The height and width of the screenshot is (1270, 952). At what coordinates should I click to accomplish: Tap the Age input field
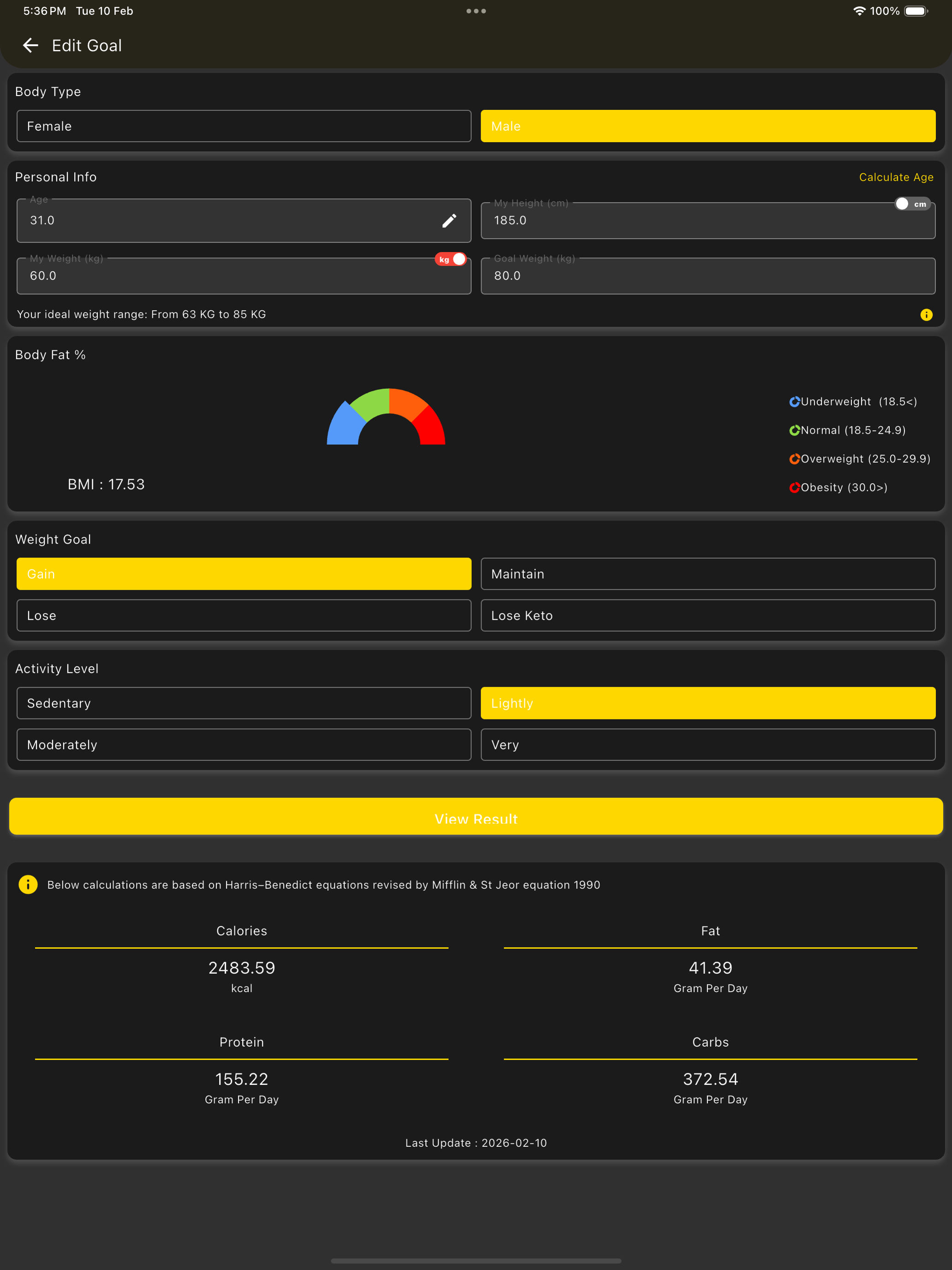pos(244,221)
